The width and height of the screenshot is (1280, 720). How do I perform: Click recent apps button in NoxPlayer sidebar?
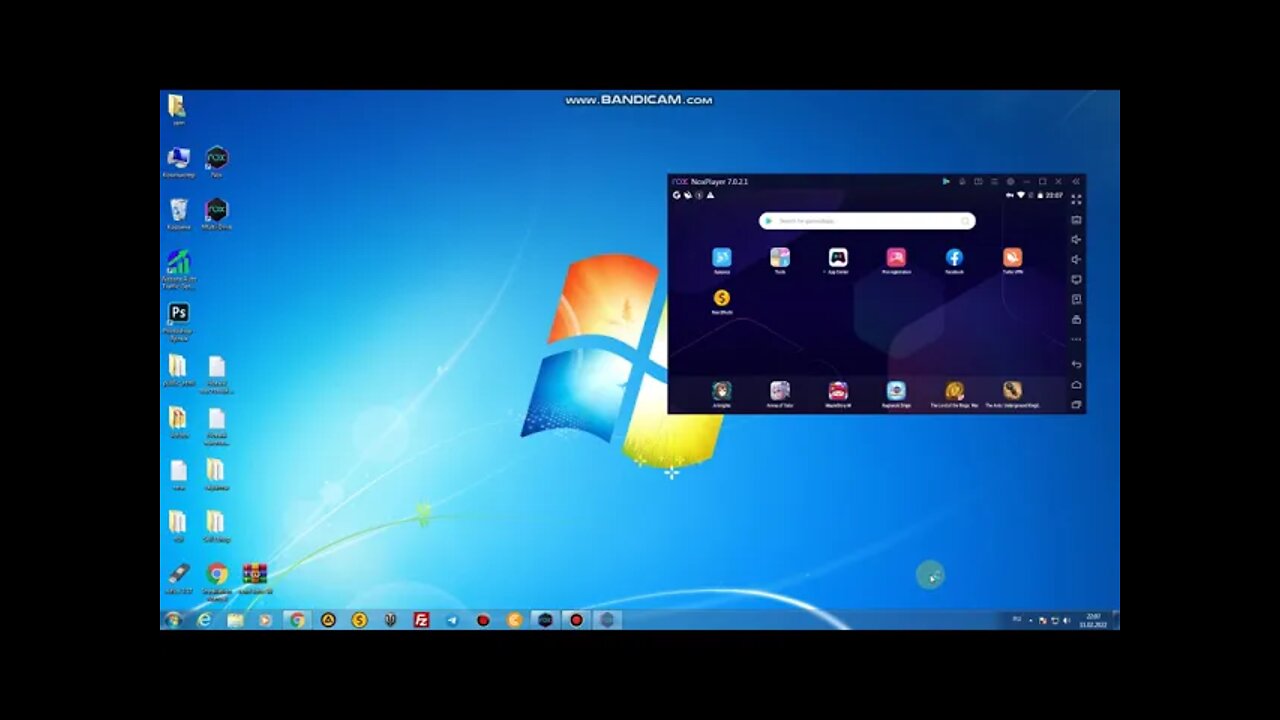(1076, 405)
